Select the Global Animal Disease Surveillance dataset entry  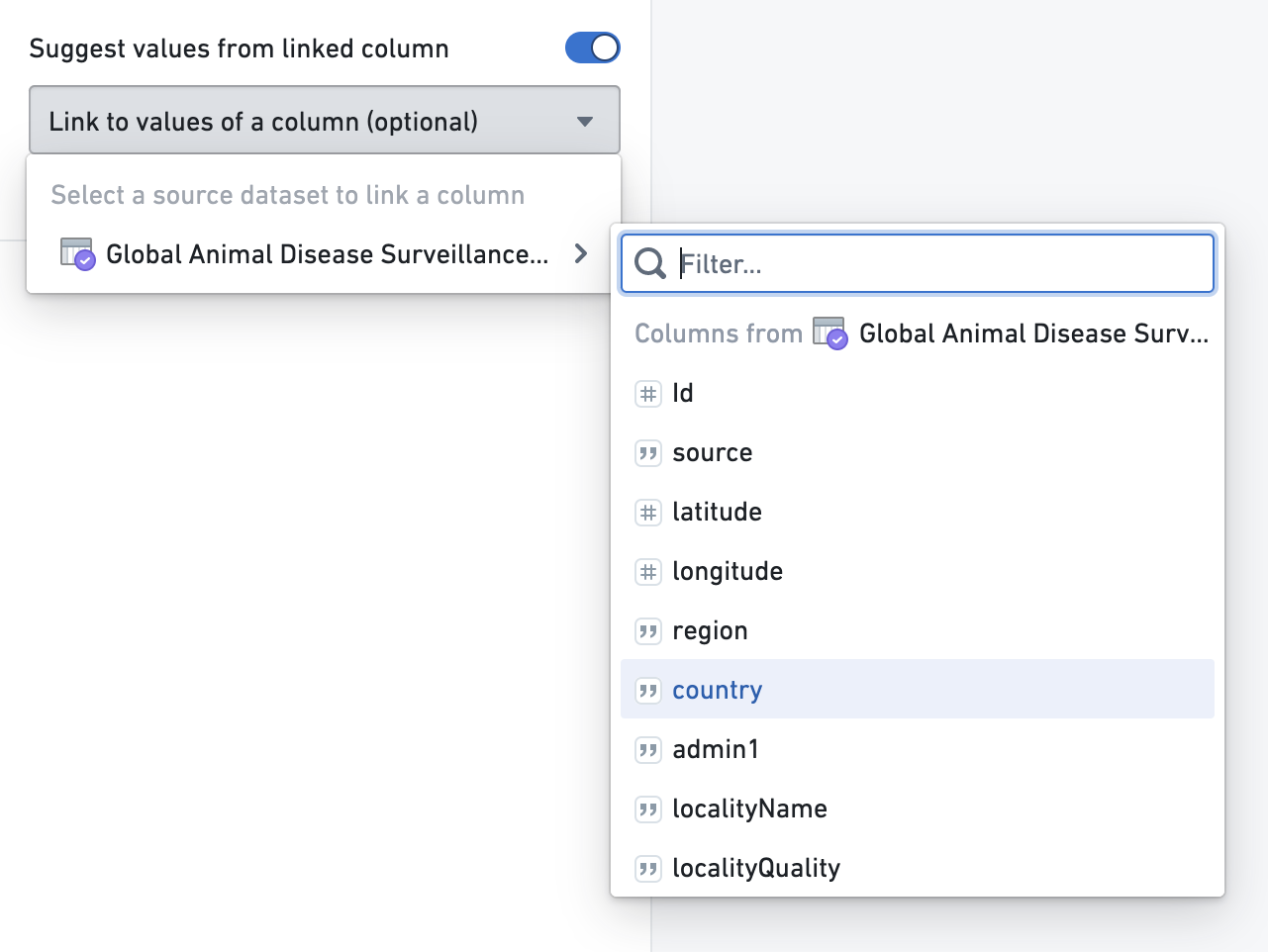[x=324, y=254]
